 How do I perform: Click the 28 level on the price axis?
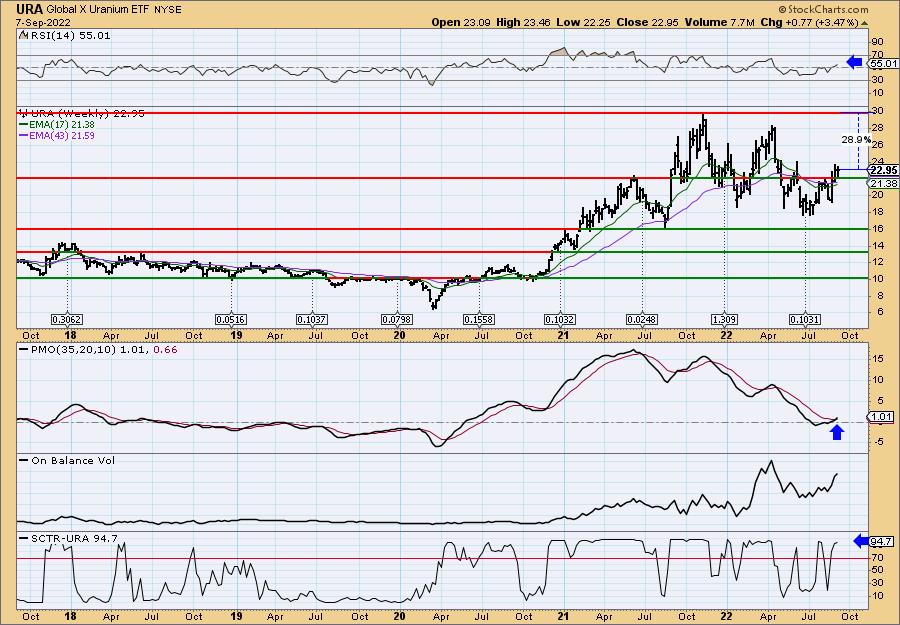pyautogui.click(x=877, y=127)
